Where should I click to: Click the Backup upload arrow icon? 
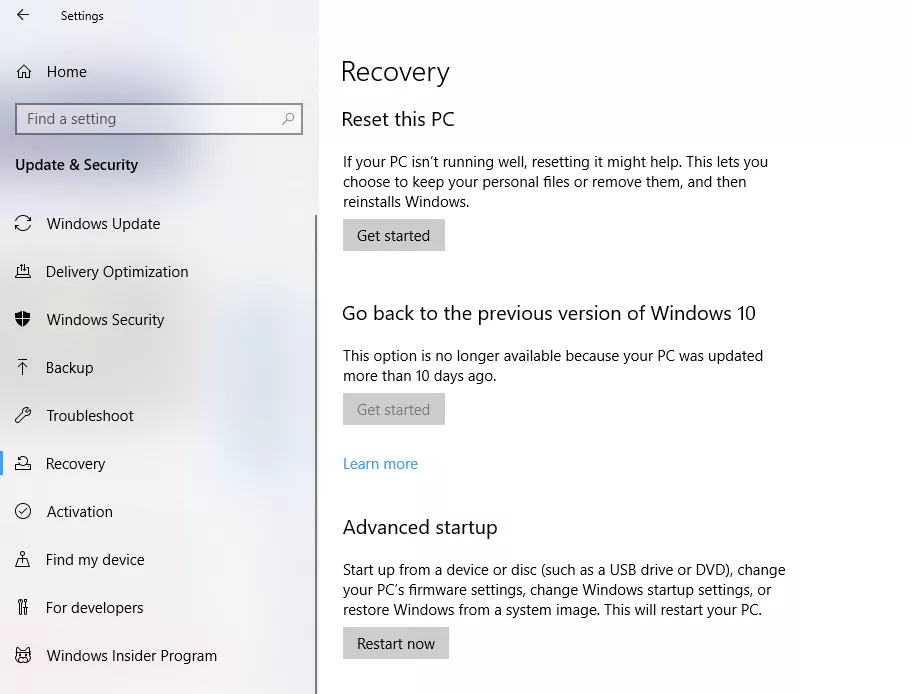[23, 368]
